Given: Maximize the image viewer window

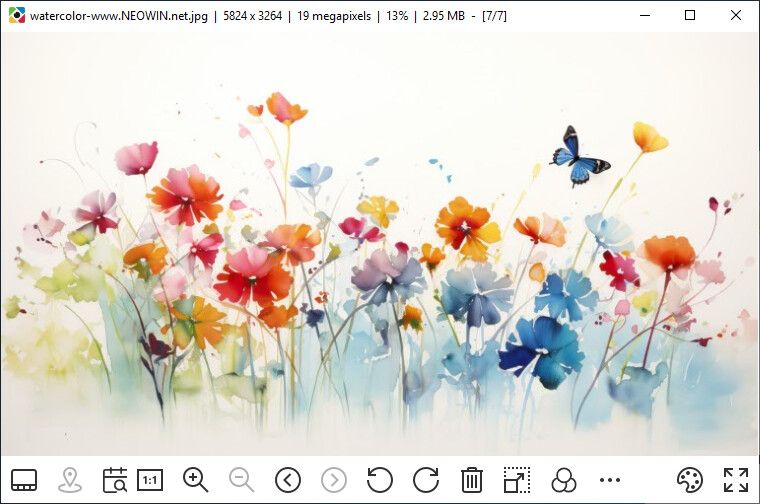Looking at the screenshot, I should 690,16.
